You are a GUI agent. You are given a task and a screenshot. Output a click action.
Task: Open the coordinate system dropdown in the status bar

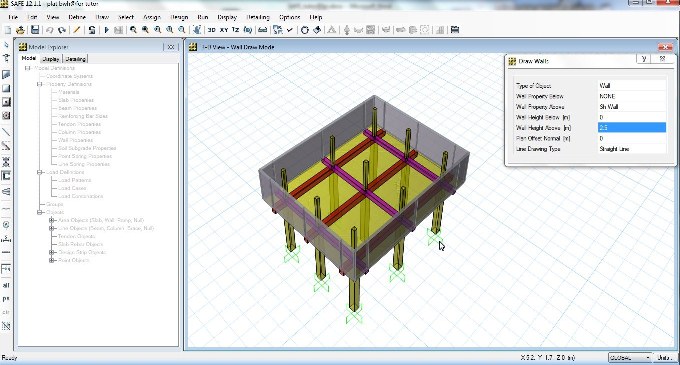[x=630, y=358]
